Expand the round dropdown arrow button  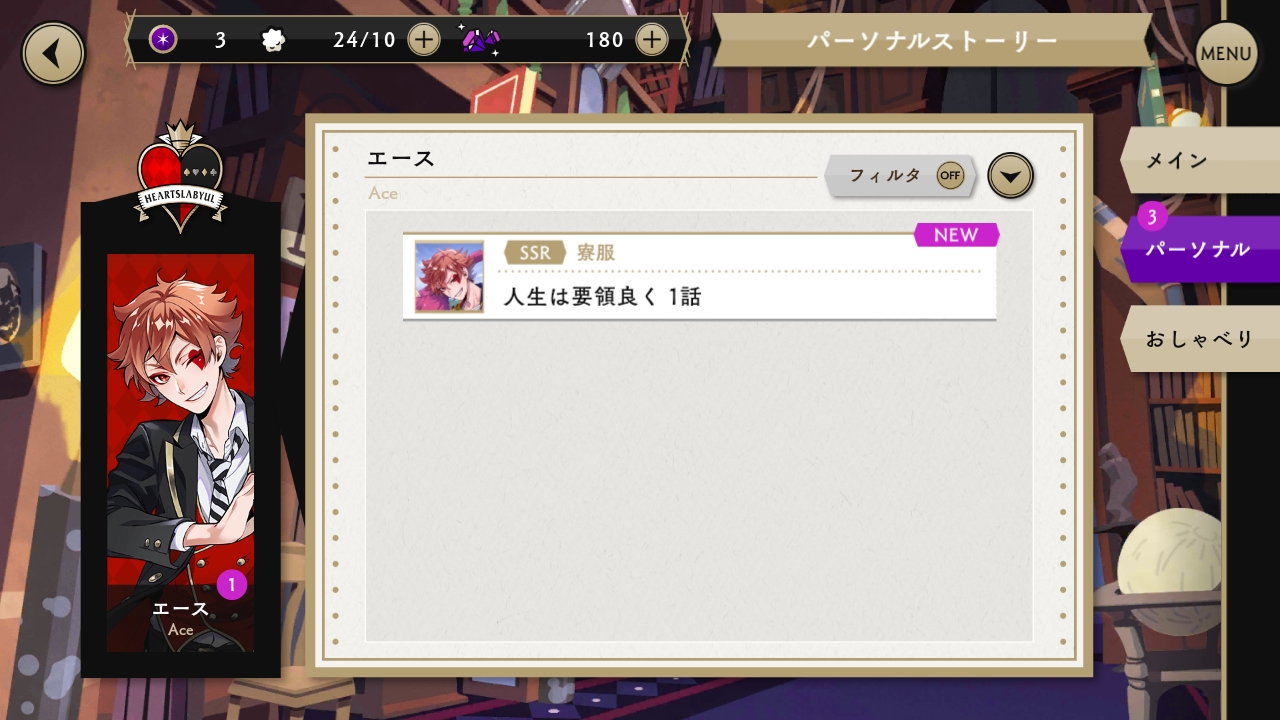[x=1010, y=177]
